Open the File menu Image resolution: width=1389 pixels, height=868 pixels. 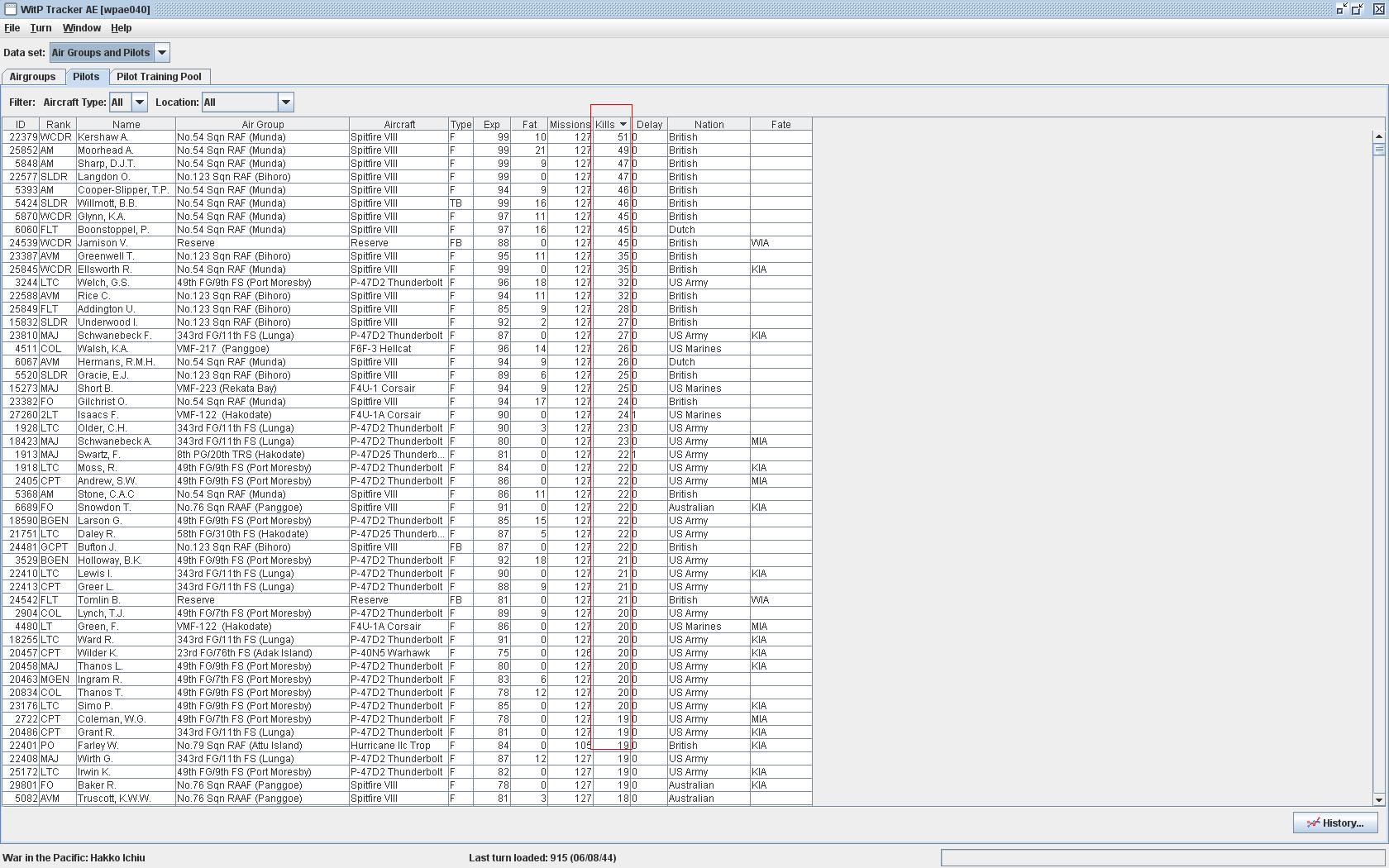[x=12, y=28]
